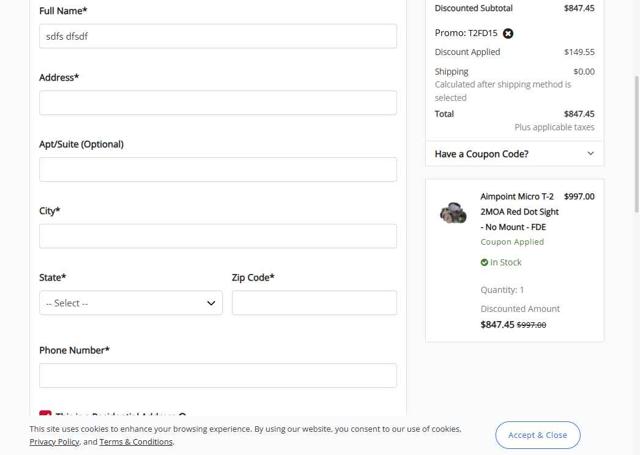Open the Terms & Conditions link
640x455 pixels.
136,442
